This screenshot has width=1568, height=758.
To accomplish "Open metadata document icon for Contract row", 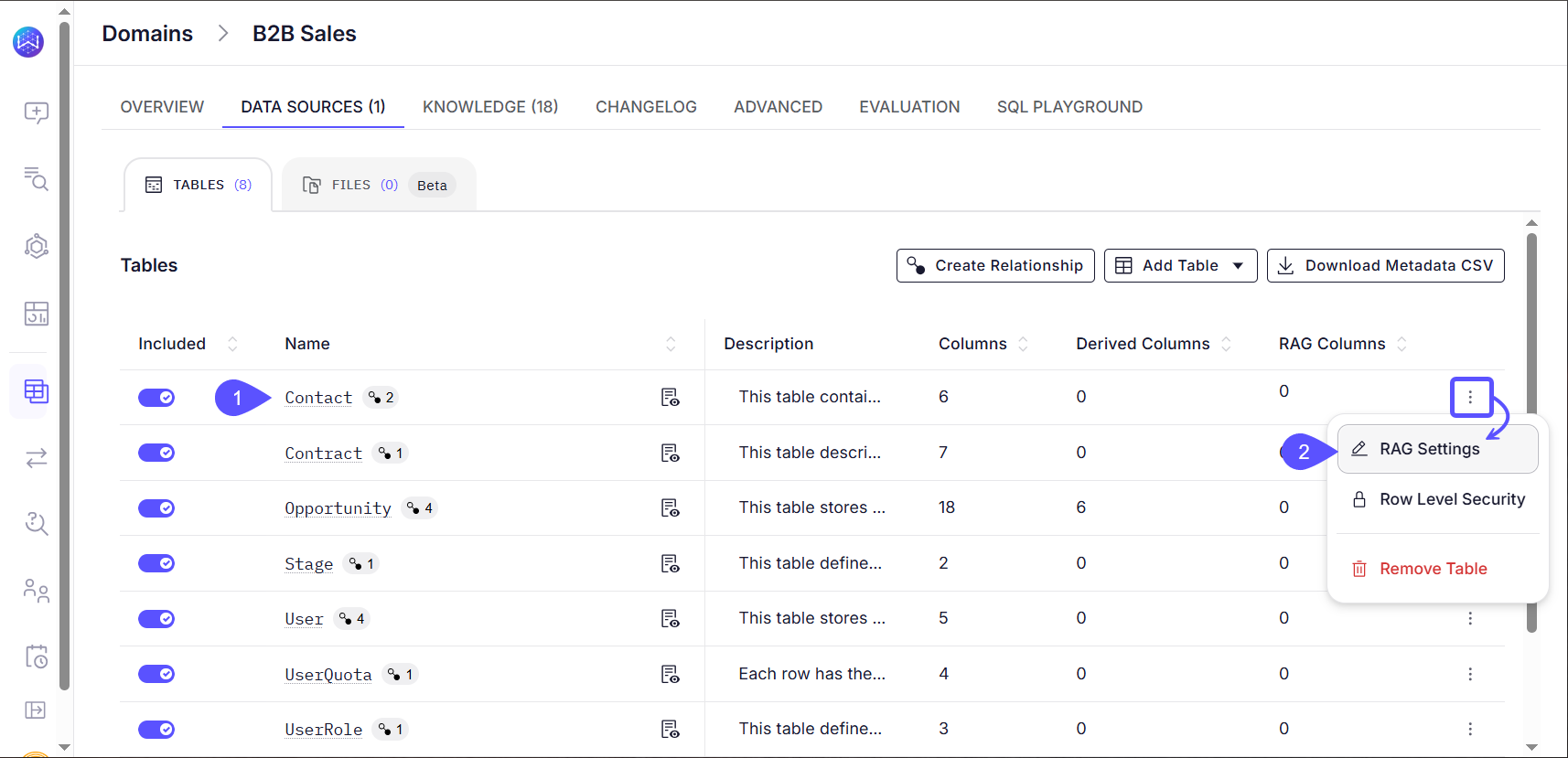I will pyautogui.click(x=670, y=453).
